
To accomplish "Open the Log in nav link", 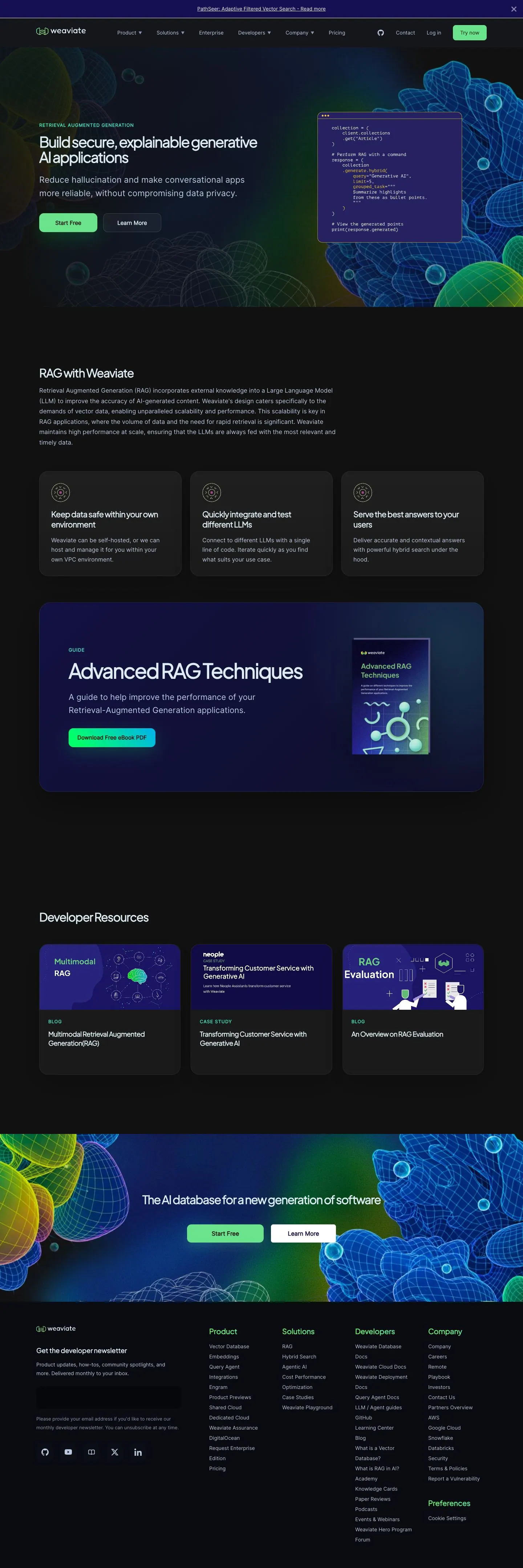I will coord(434,33).
